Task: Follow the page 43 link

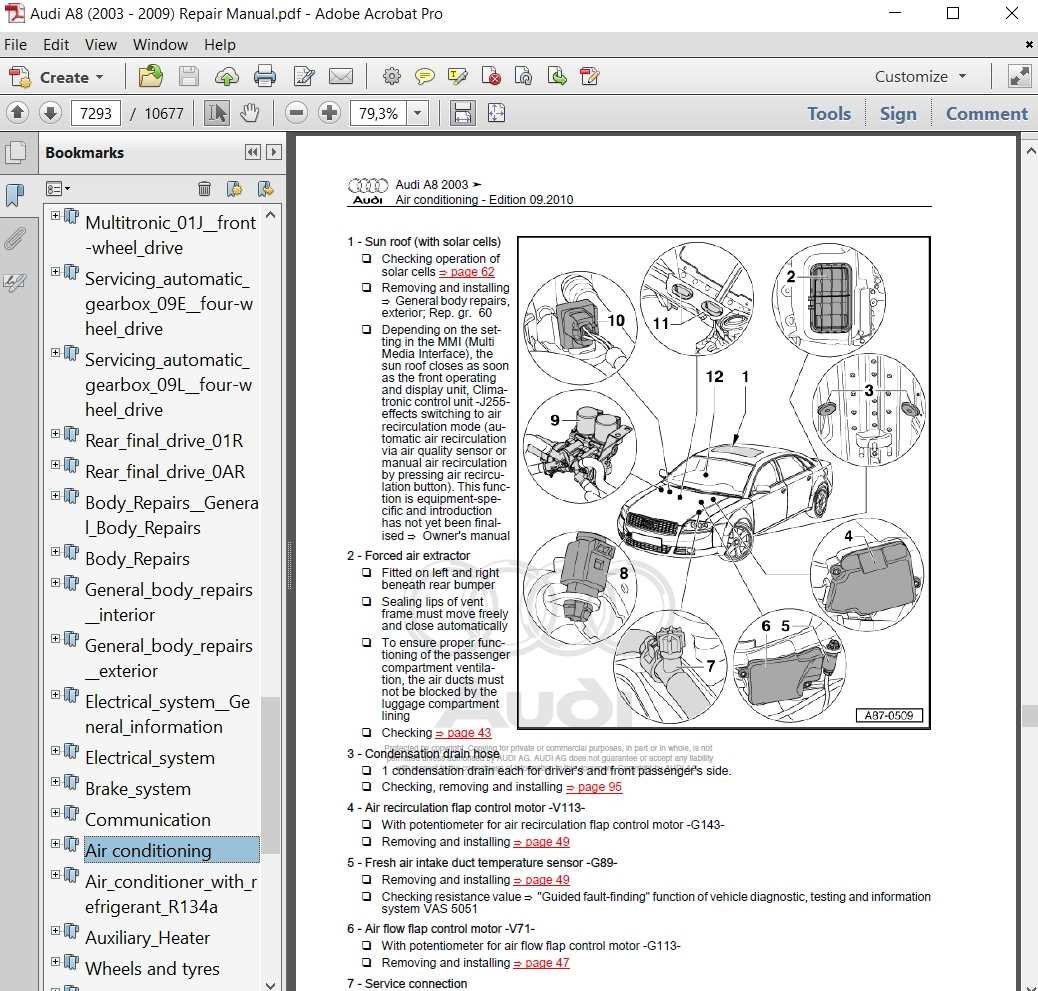Action: [x=463, y=733]
